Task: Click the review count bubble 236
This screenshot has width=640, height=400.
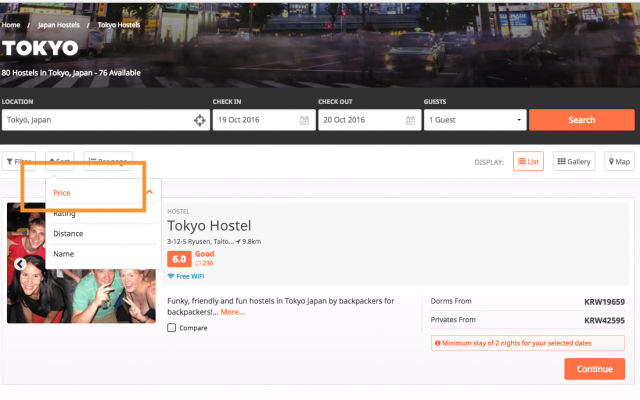Action: pyautogui.click(x=207, y=263)
